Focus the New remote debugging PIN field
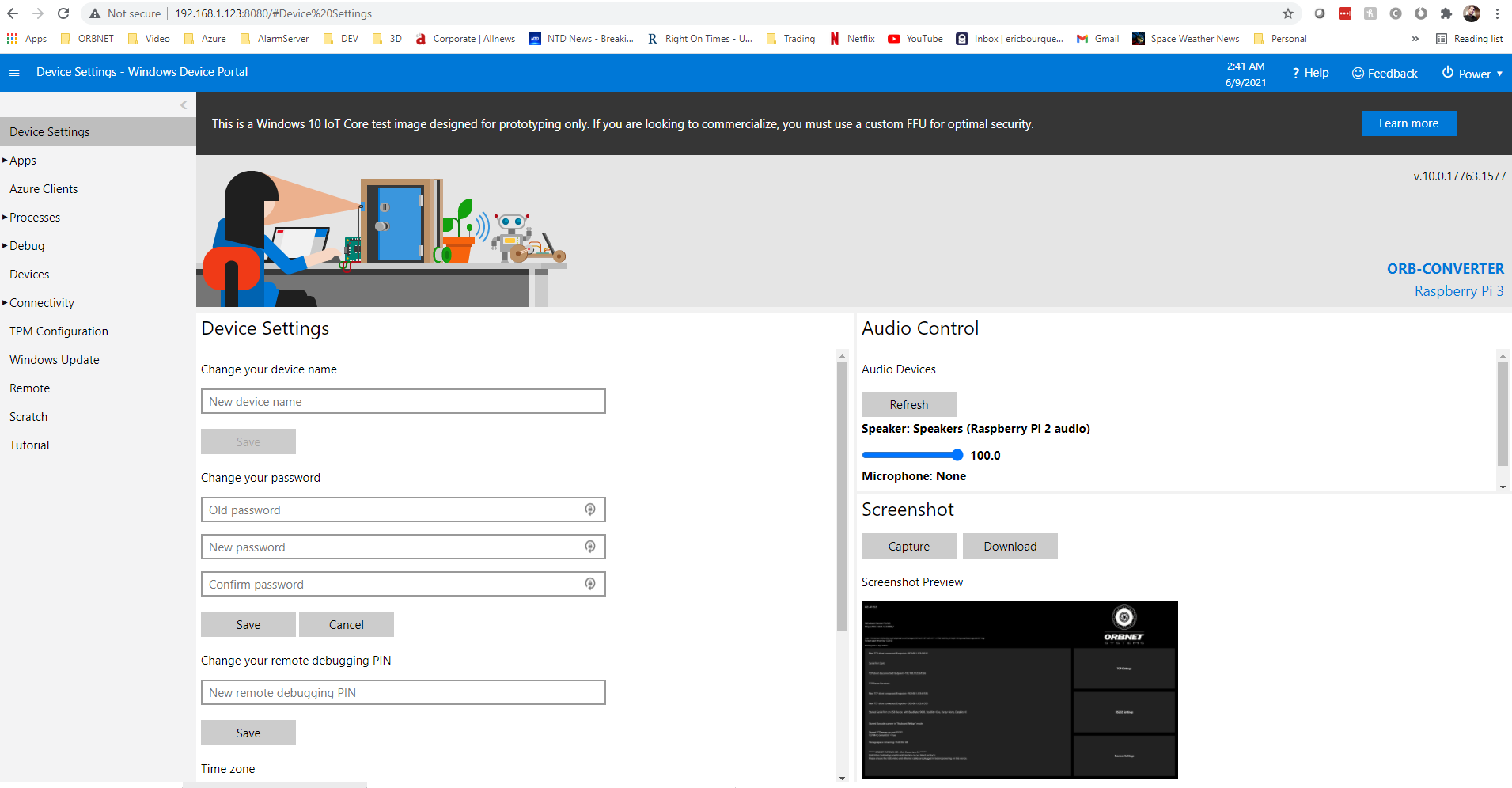 click(x=403, y=692)
